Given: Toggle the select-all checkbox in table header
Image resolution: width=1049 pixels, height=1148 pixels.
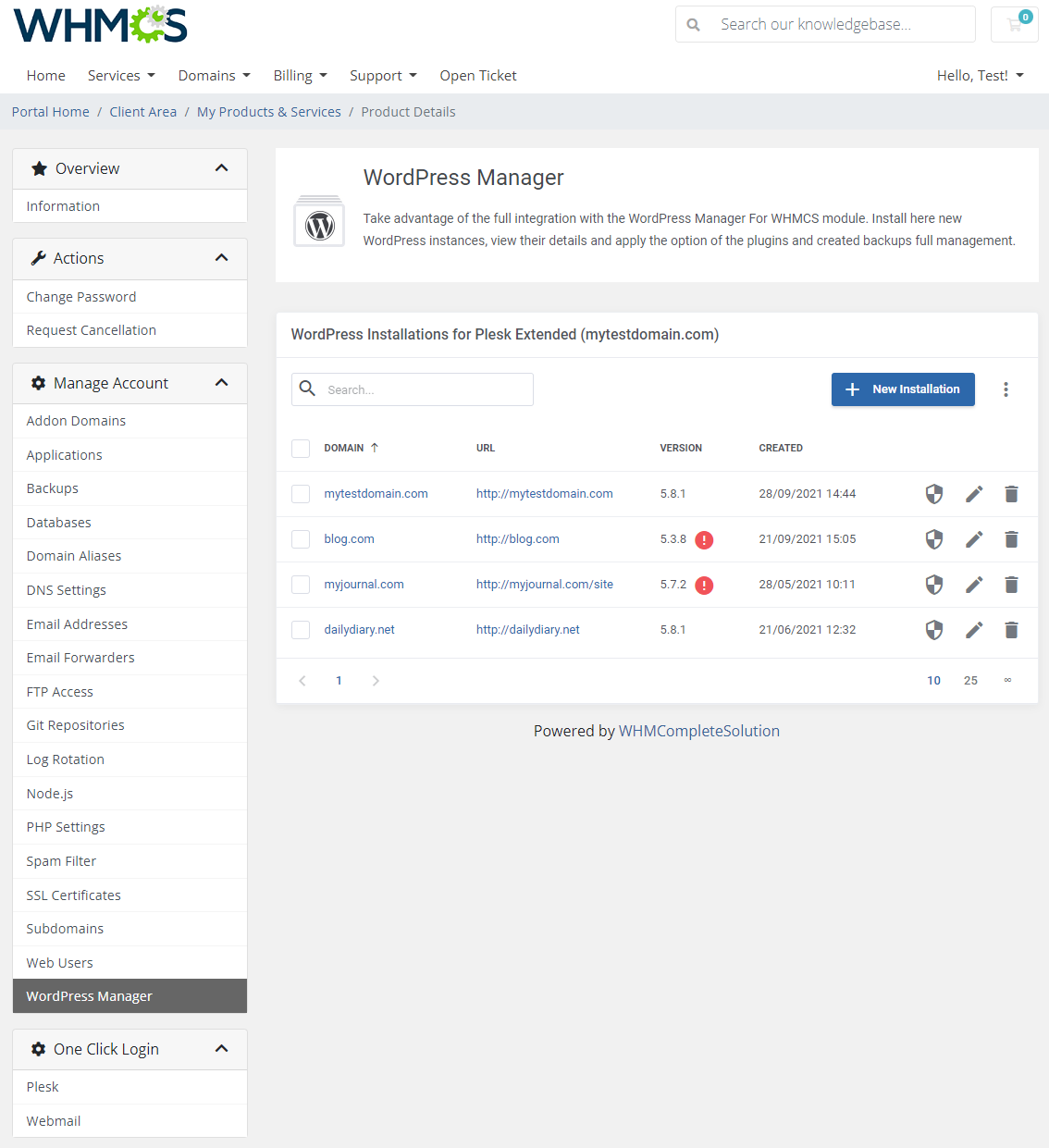Looking at the screenshot, I should point(301,449).
